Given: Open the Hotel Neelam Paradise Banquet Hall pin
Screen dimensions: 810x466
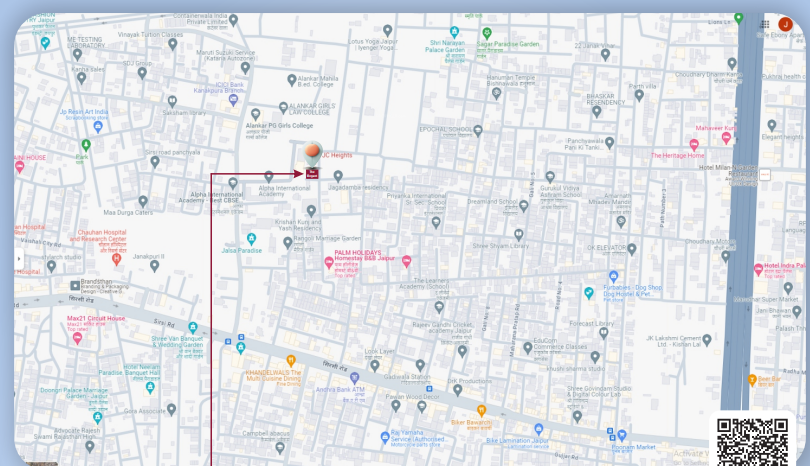Looking at the screenshot, I should [150, 389].
